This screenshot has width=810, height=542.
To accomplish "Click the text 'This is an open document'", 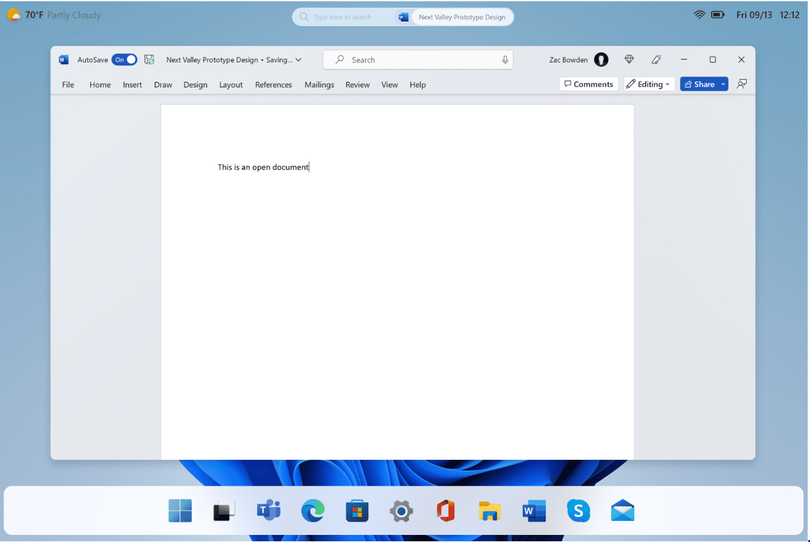I will 263,167.
